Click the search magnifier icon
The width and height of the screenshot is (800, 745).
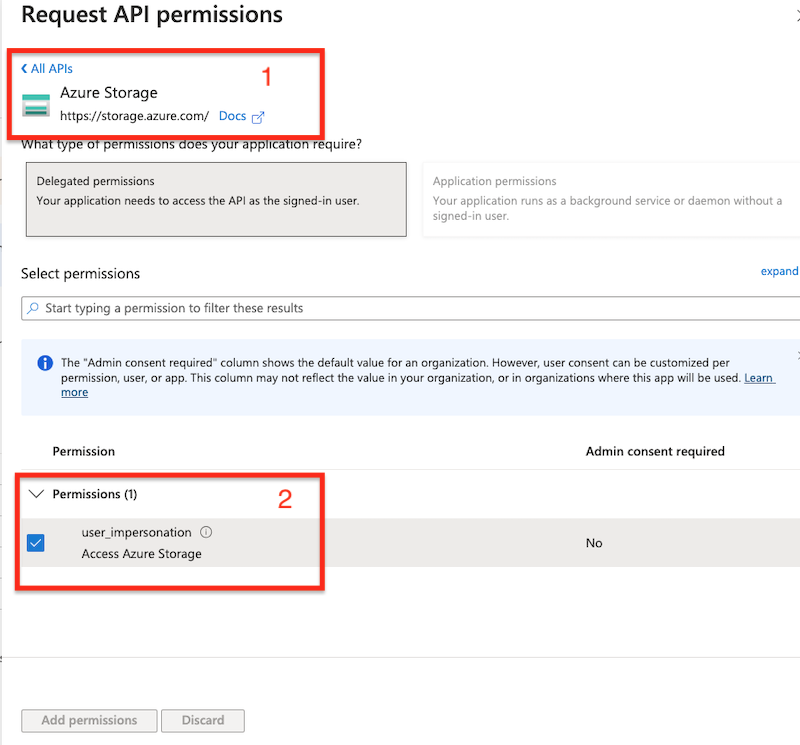tap(33, 308)
